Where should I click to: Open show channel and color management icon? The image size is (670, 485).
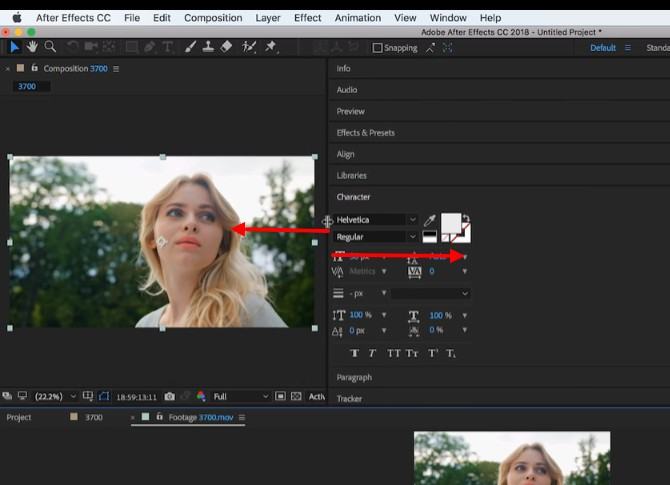[x=201, y=397]
